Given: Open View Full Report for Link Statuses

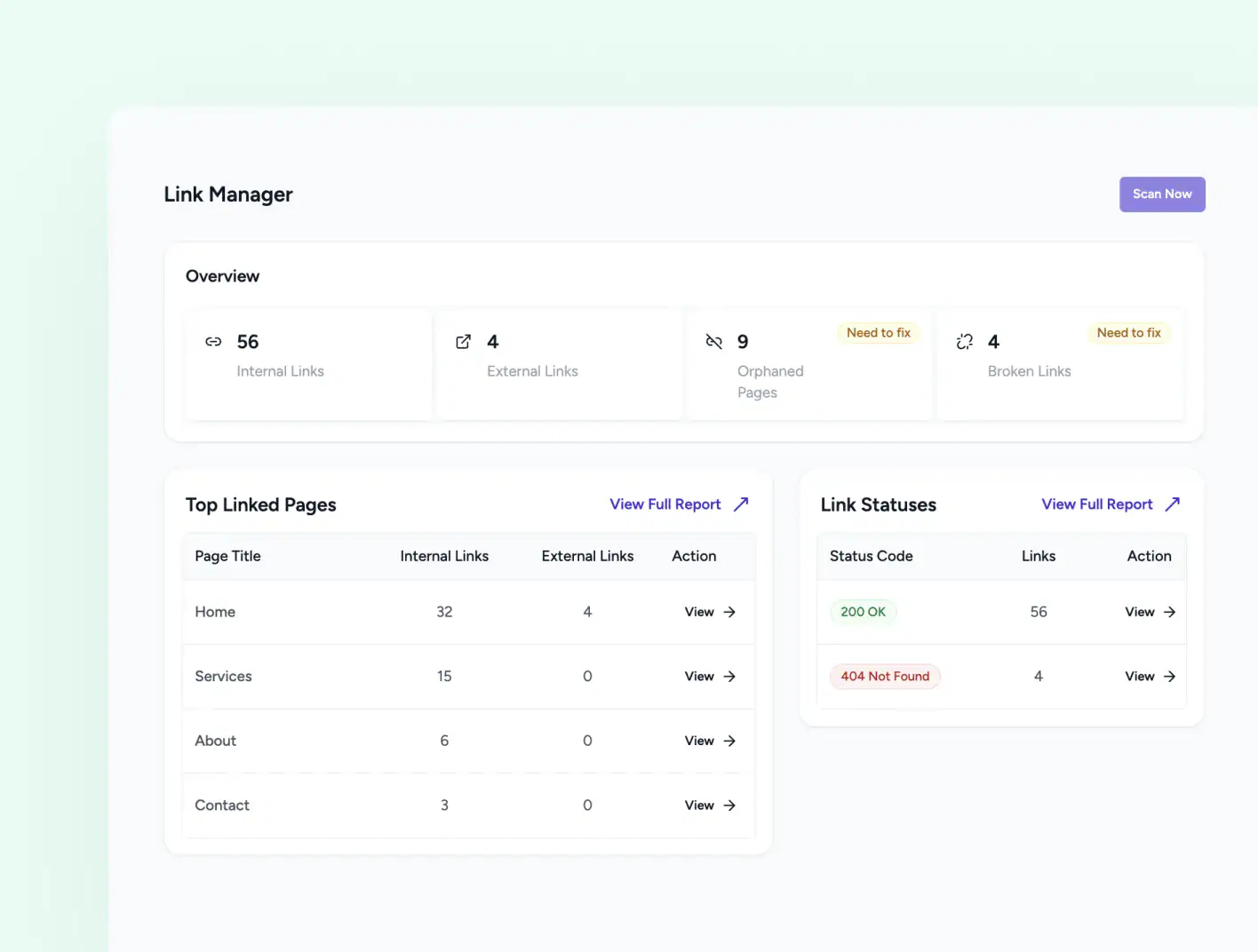Looking at the screenshot, I should pos(1097,504).
